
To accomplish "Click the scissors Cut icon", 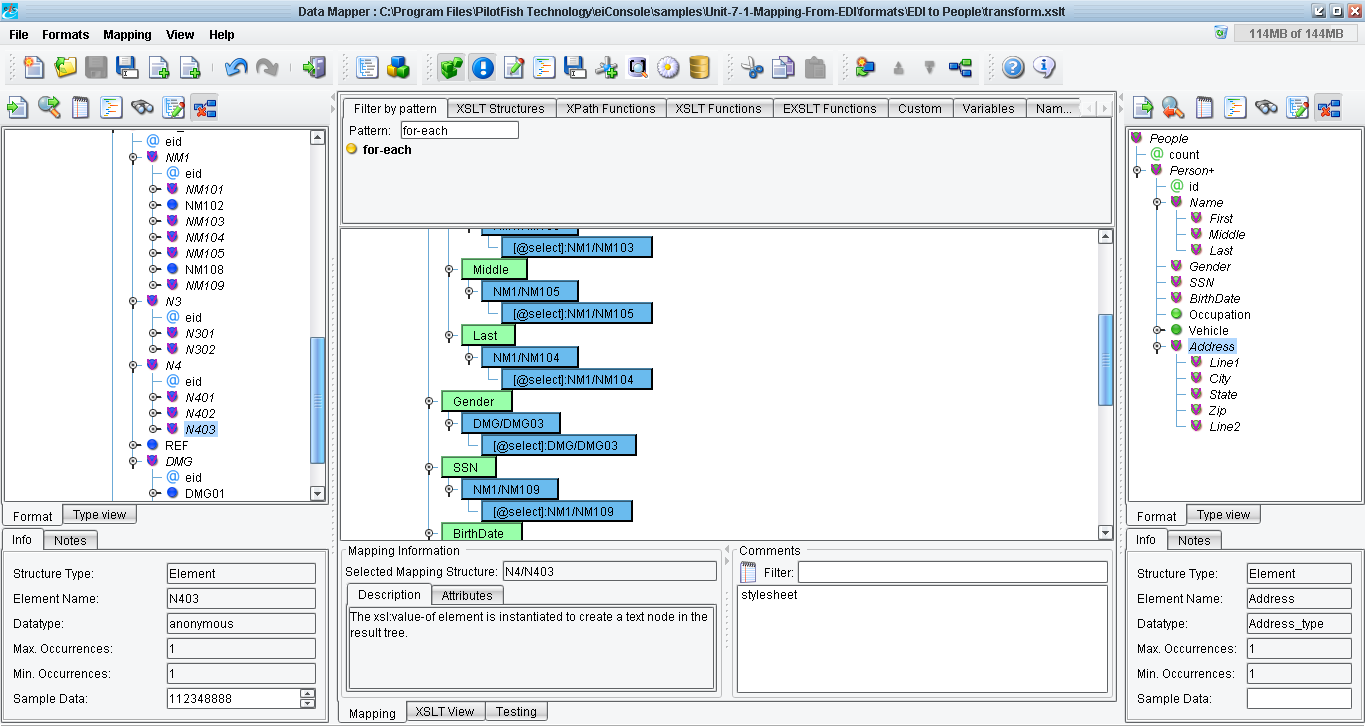I will click(752, 67).
